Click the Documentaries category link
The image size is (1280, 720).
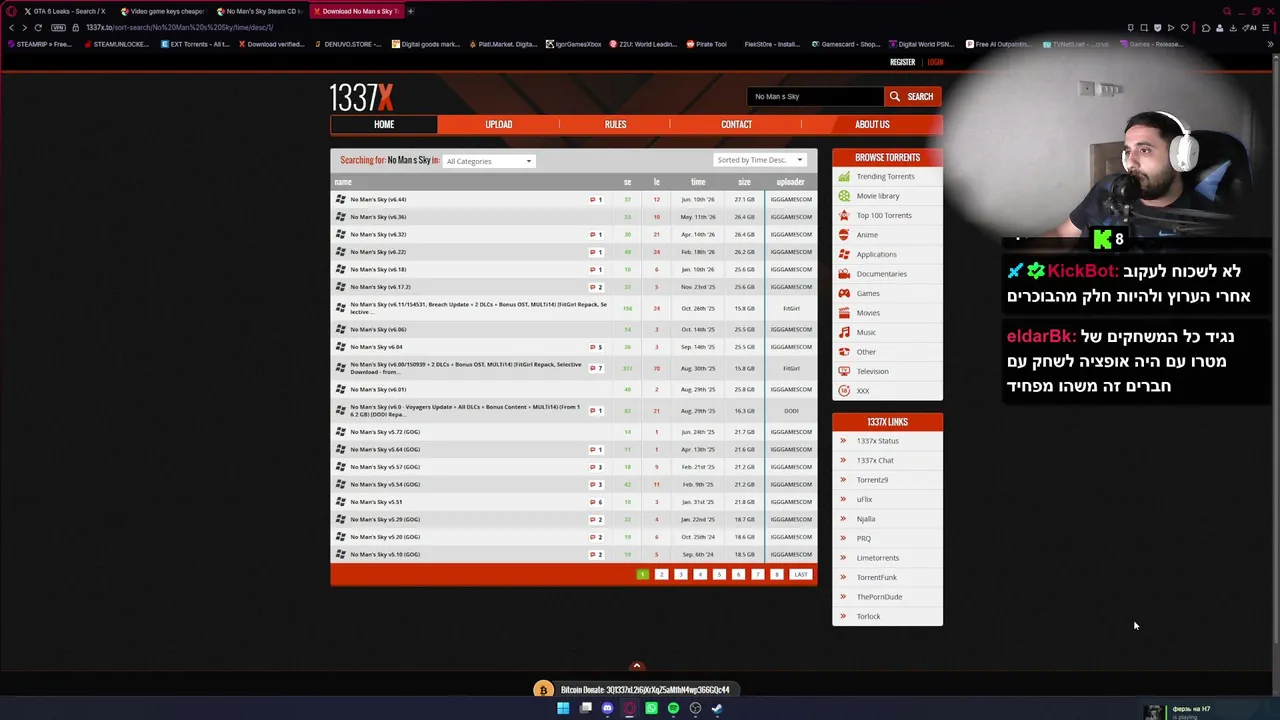pyautogui.click(x=881, y=274)
